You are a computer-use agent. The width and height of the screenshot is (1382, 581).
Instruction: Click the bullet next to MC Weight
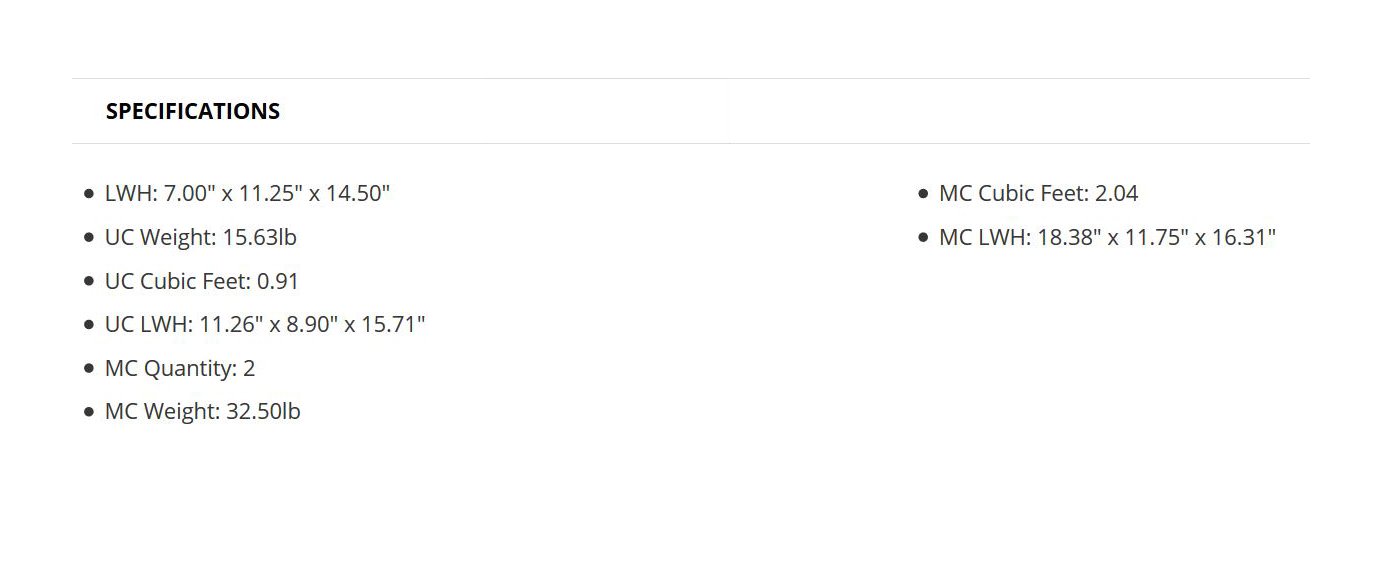click(x=89, y=412)
